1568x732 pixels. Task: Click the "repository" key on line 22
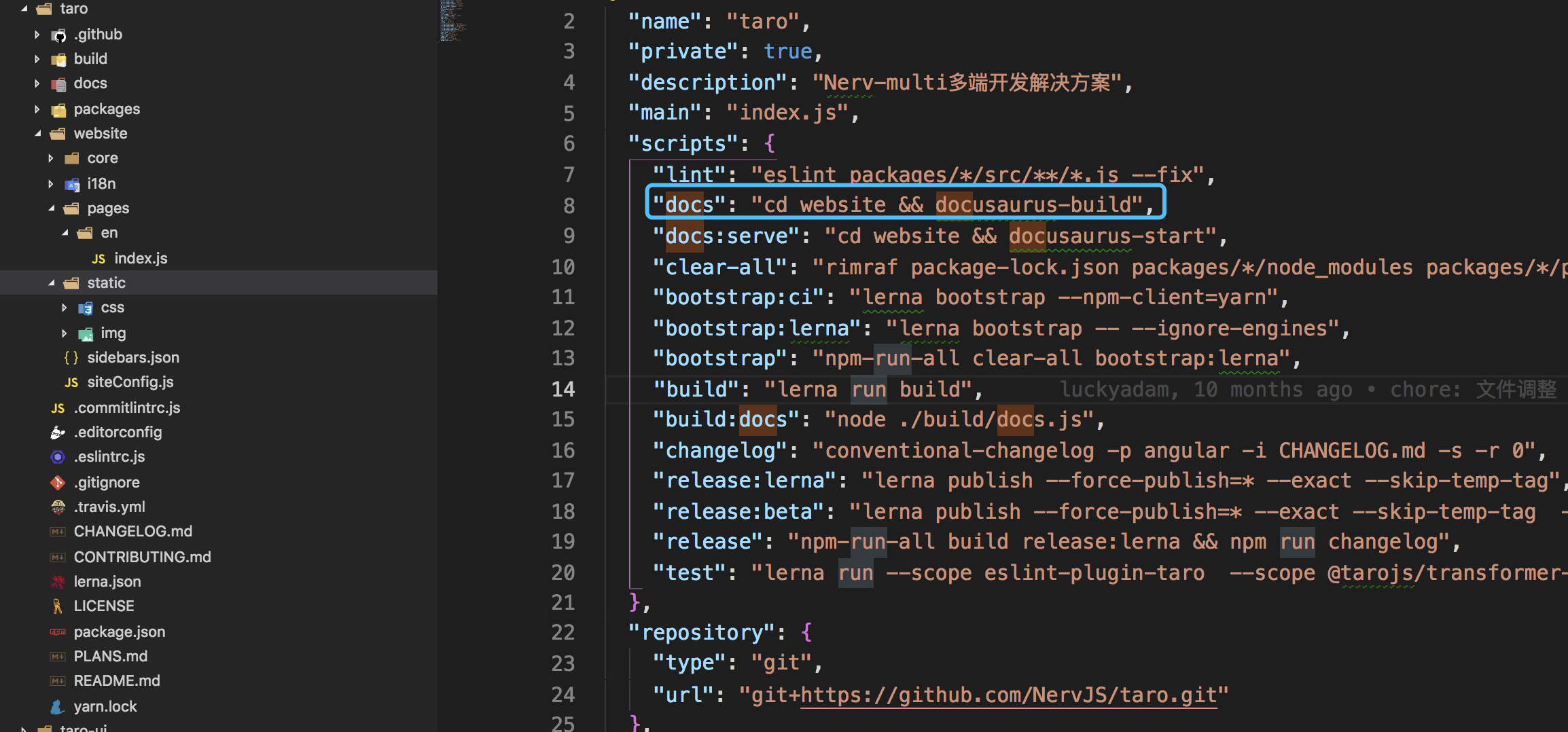pos(702,633)
